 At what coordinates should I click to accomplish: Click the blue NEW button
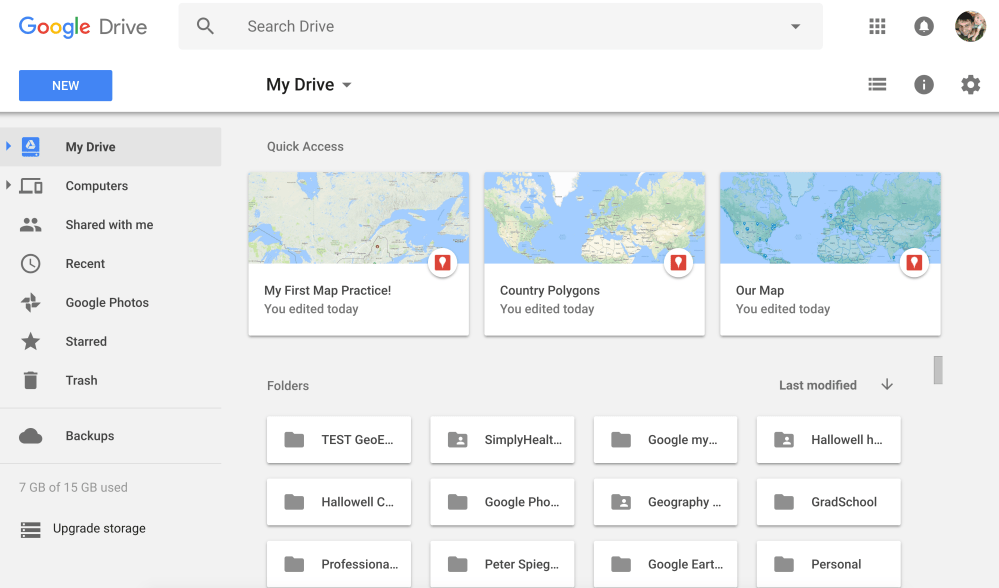pos(66,86)
